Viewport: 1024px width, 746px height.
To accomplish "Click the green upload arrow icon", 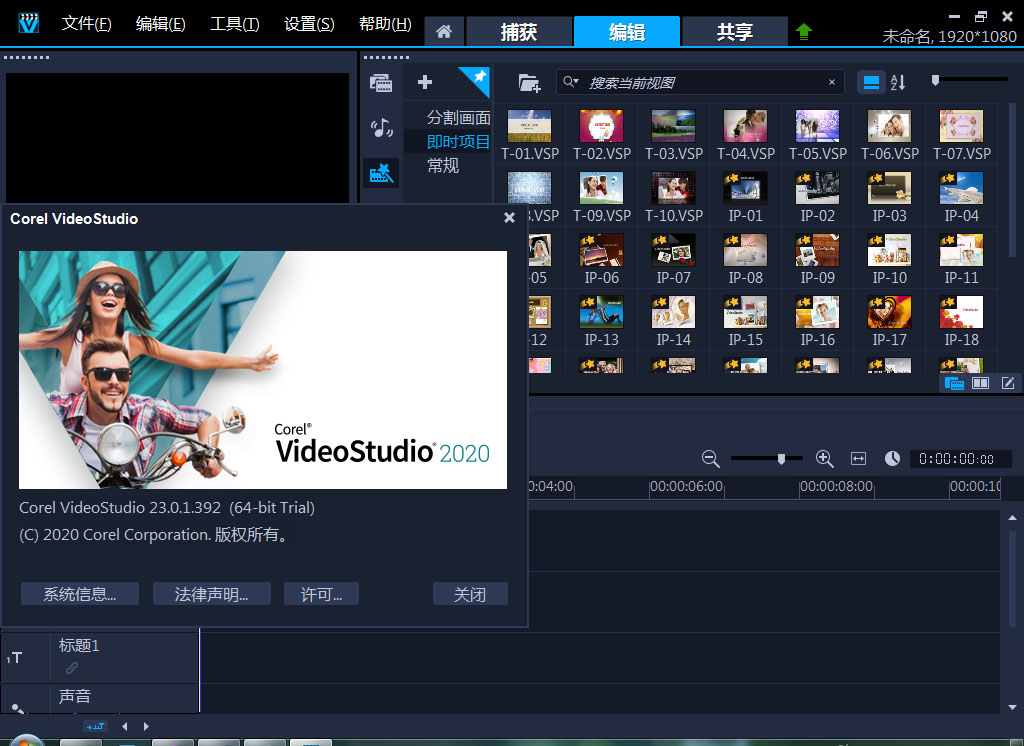I will point(804,31).
